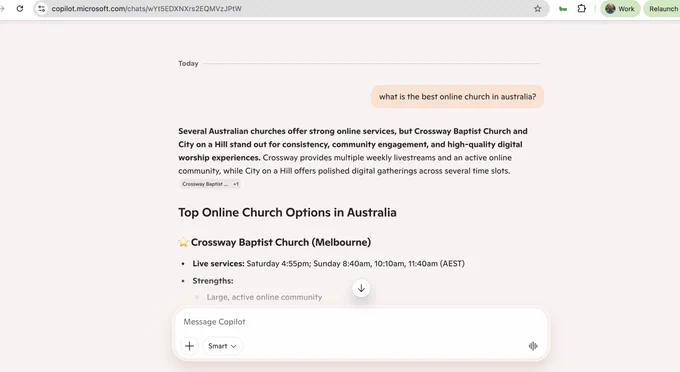
Task: Open the Crossway Baptist source citation chip
Action: [x=210, y=184]
